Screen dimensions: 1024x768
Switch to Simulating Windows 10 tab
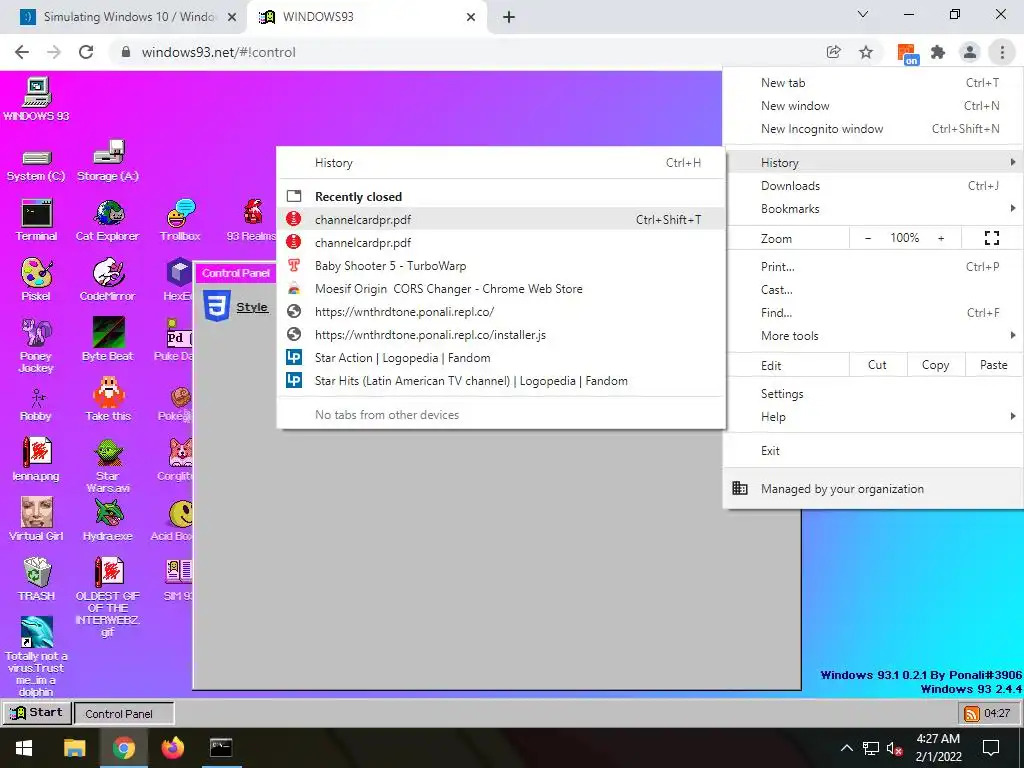pos(123,17)
